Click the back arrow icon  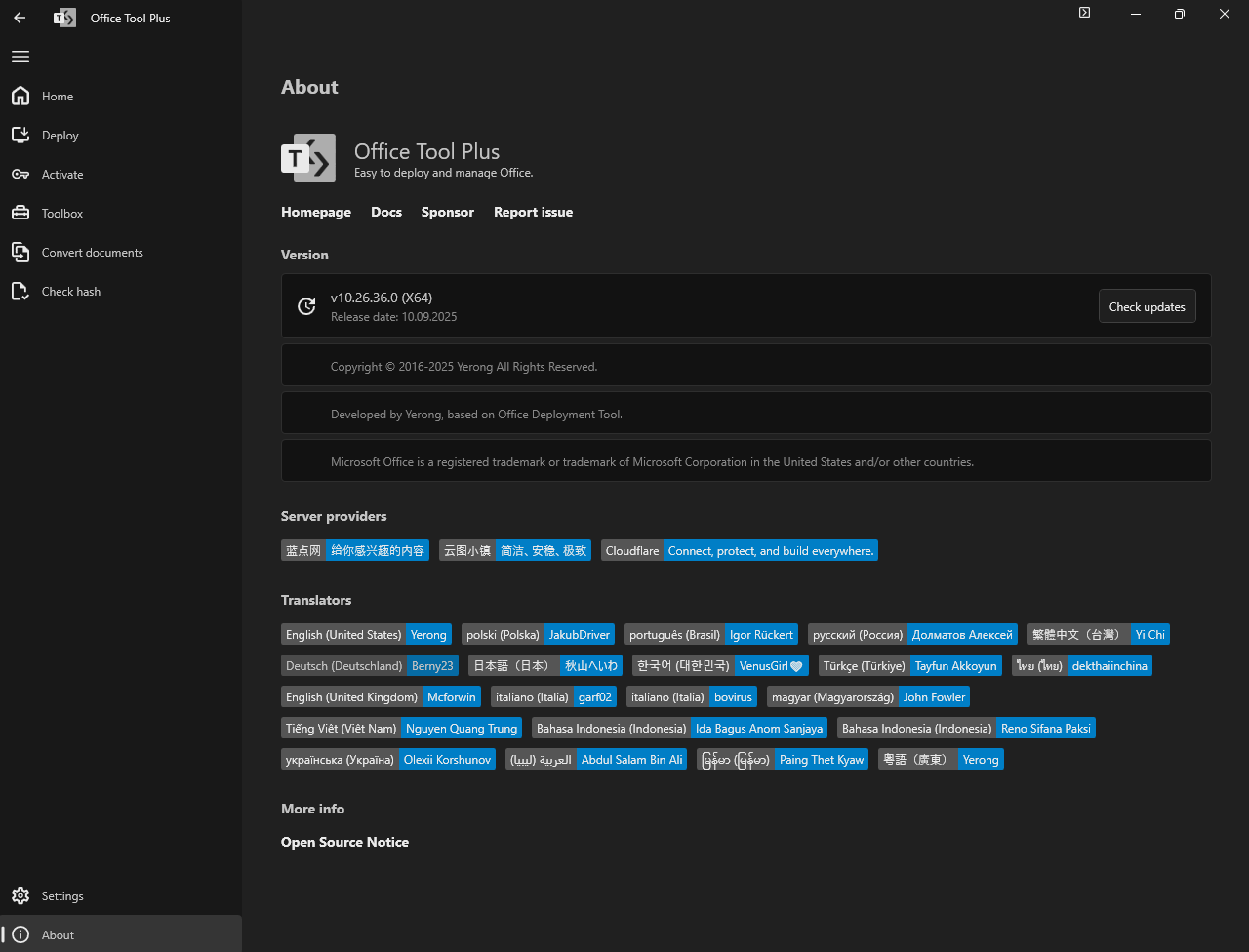point(20,18)
